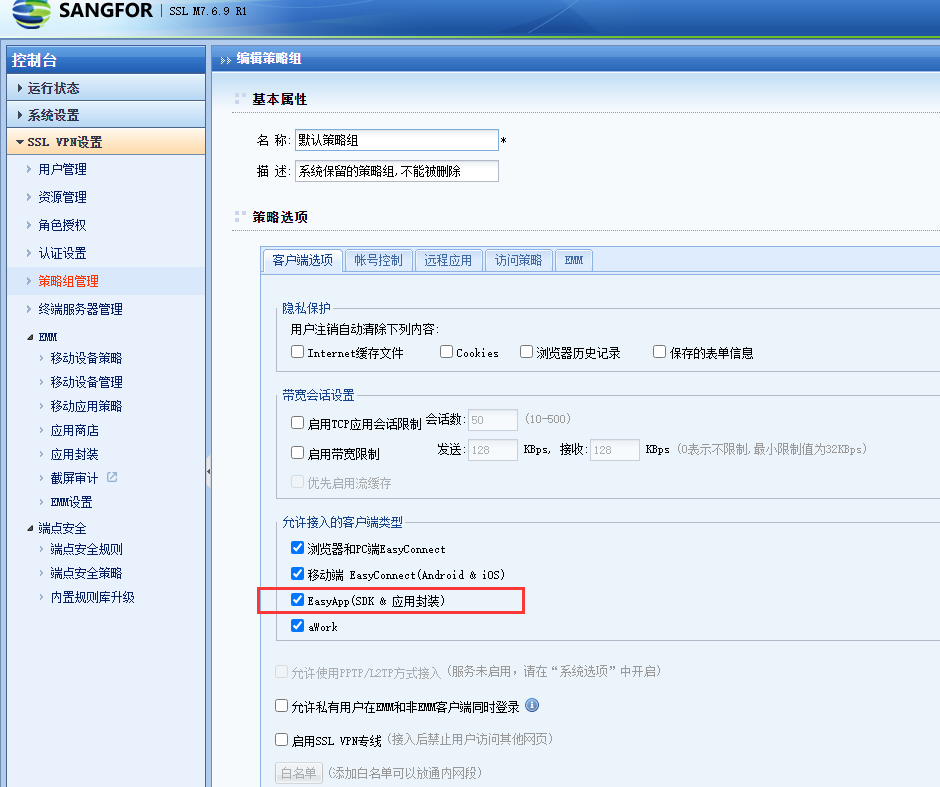Click the blue info icon after EMM同时登录 option

(x=532, y=705)
